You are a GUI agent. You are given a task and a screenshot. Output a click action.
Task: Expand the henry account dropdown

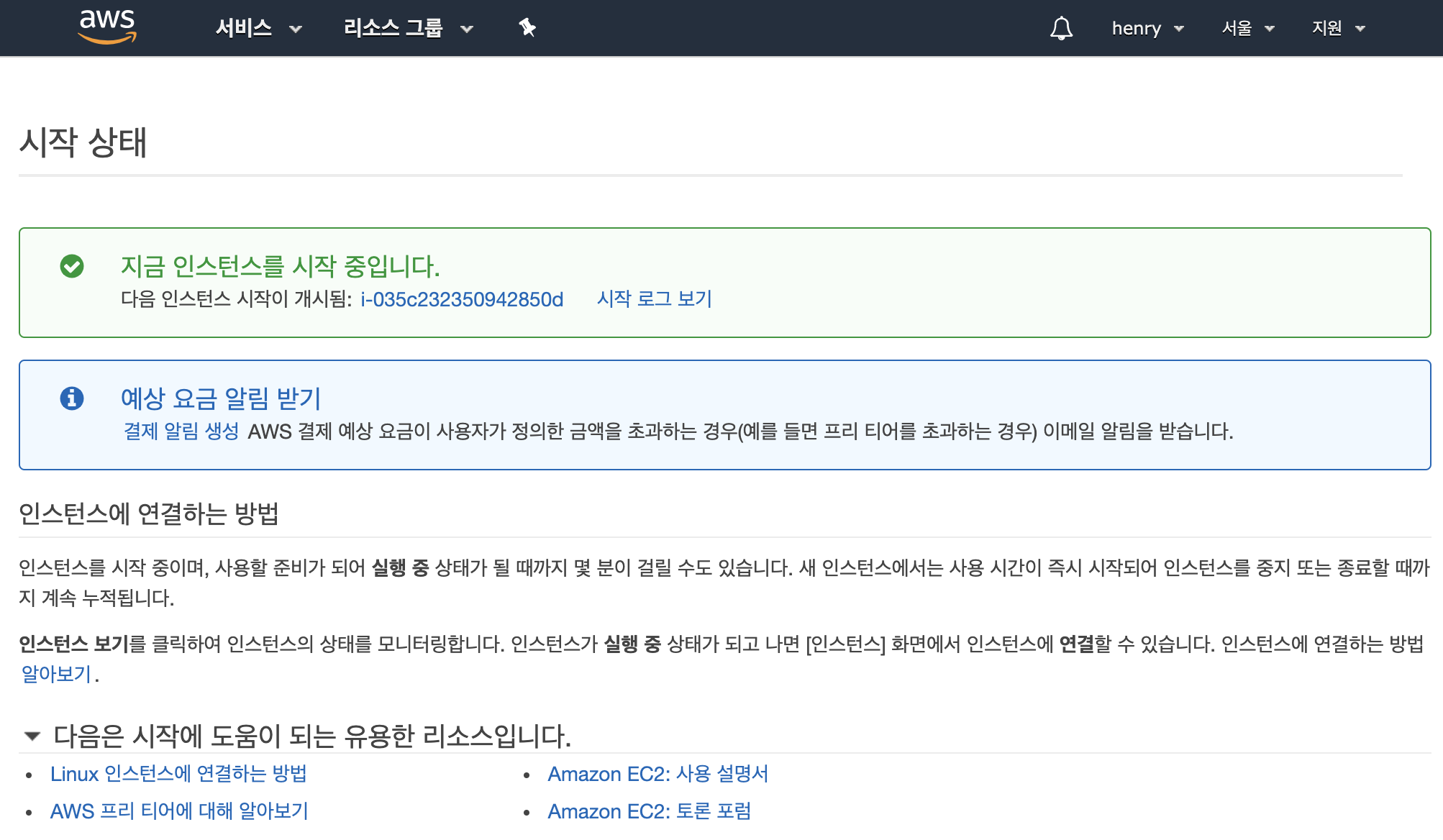pos(1147,28)
